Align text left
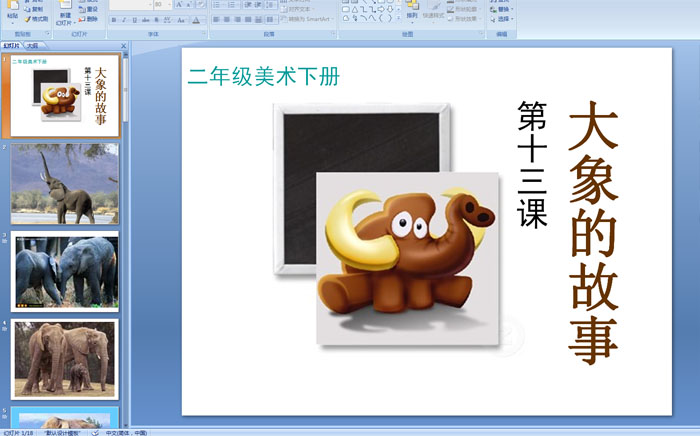The width and height of the screenshot is (700, 436). pos(217,20)
